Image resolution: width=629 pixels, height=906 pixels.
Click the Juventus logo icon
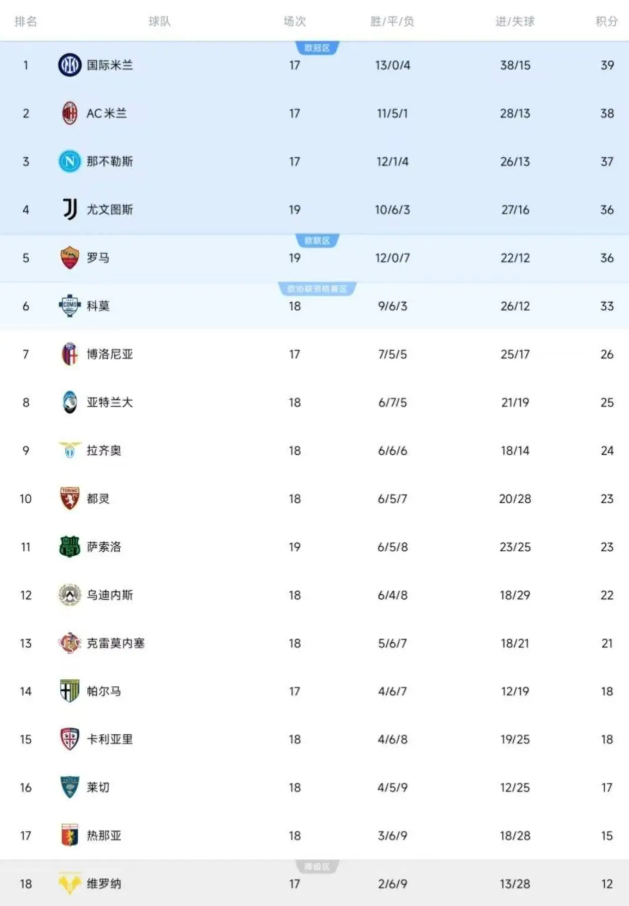pos(69,209)
